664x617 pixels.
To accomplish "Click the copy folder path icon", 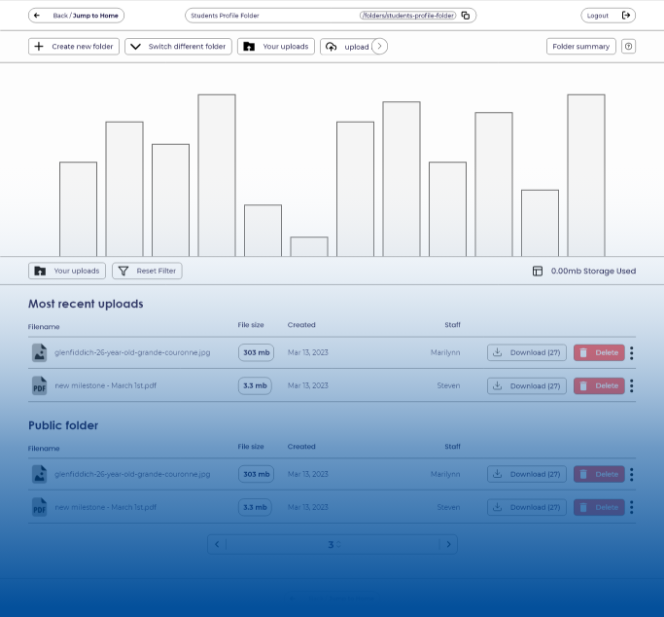I will tap(466, 16).
